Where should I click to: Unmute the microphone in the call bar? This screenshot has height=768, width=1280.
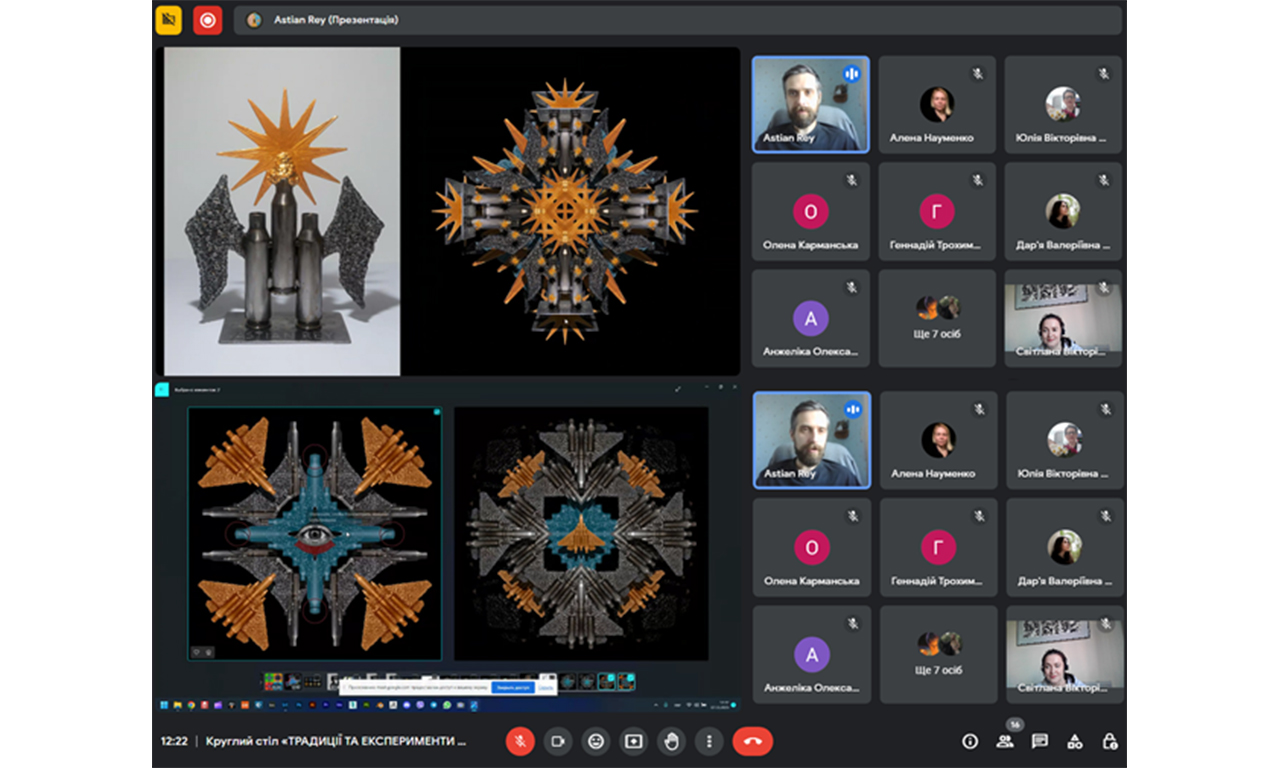pos(520,741)
